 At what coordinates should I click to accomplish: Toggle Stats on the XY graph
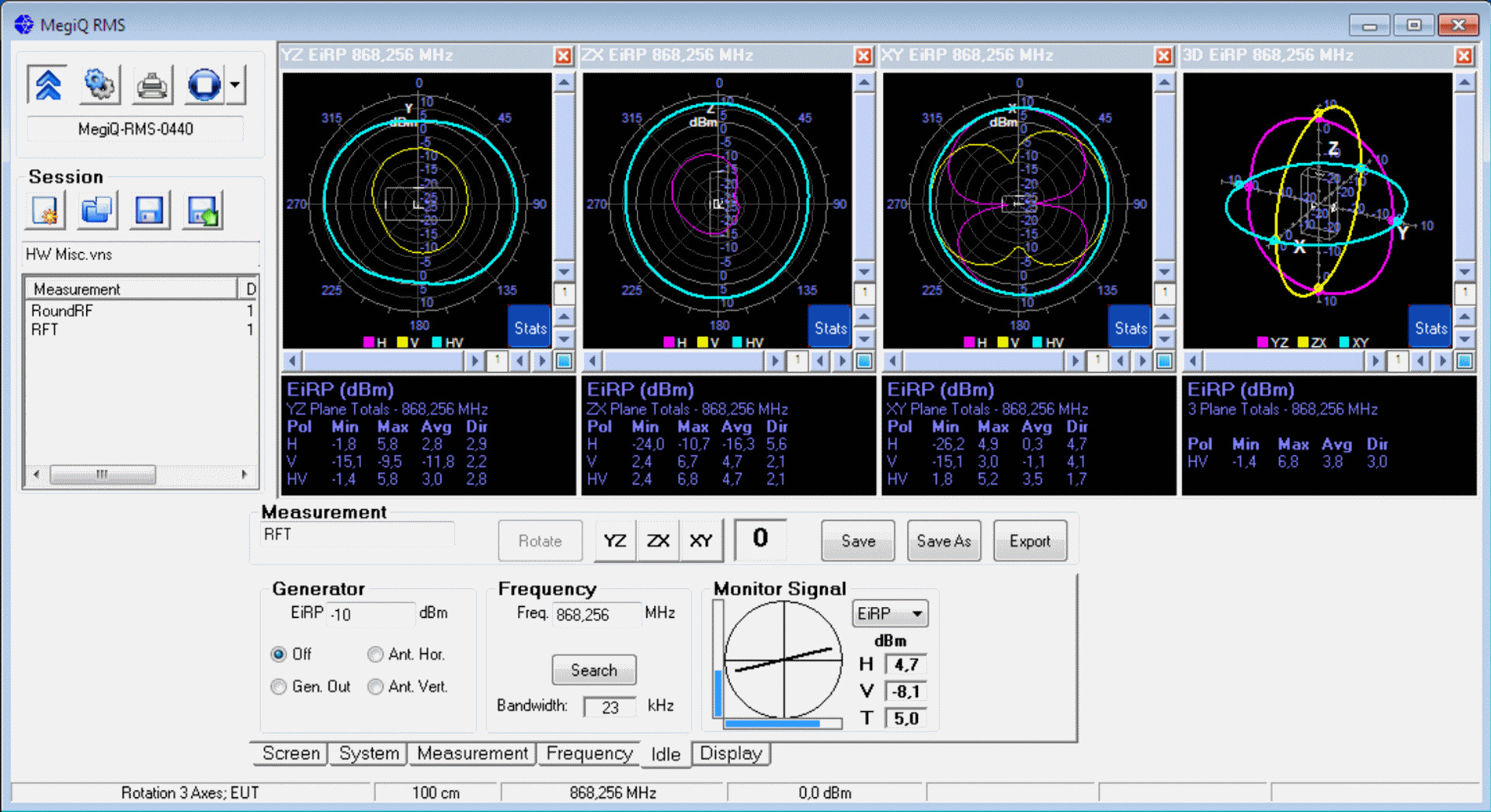tap(1131, 328)
